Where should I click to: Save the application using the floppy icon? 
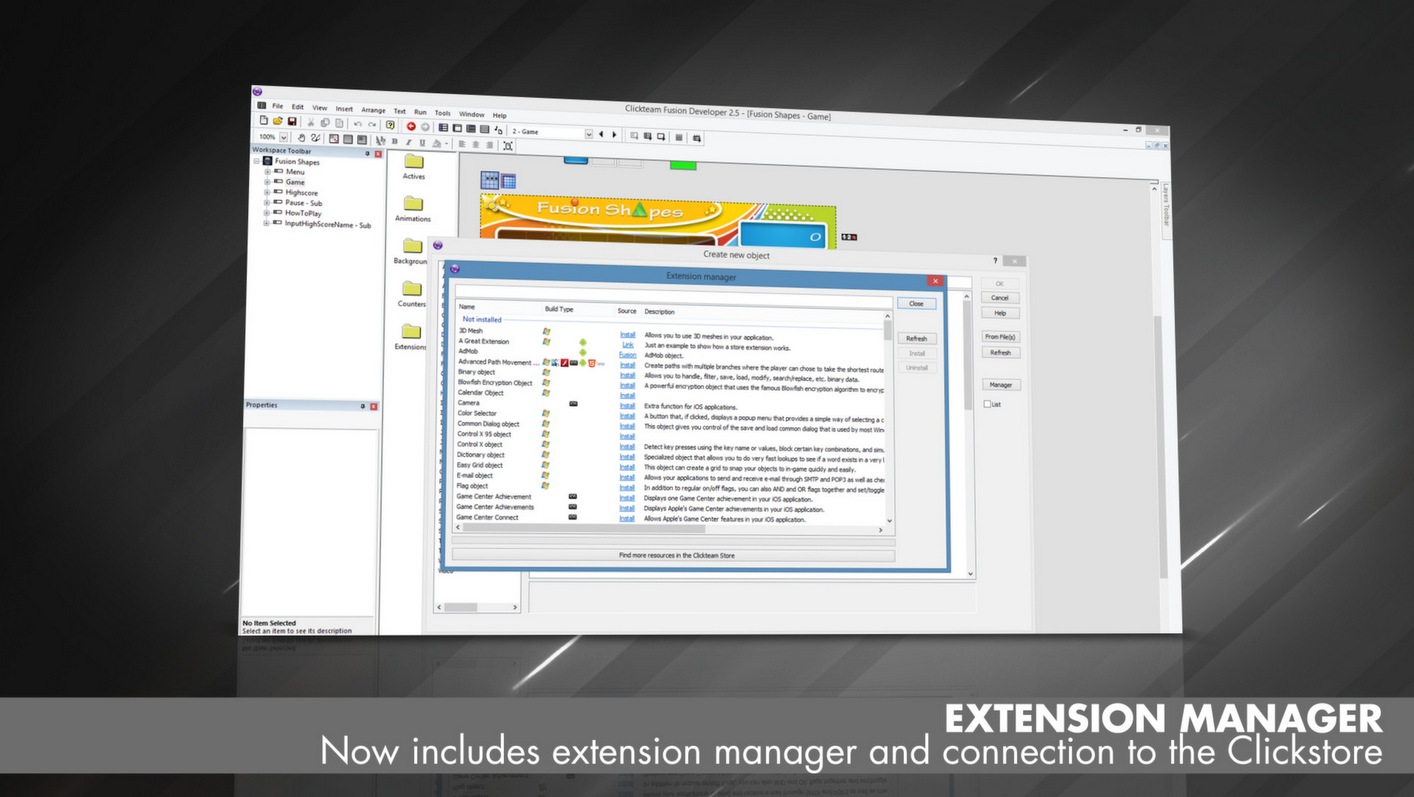(292, 121)
